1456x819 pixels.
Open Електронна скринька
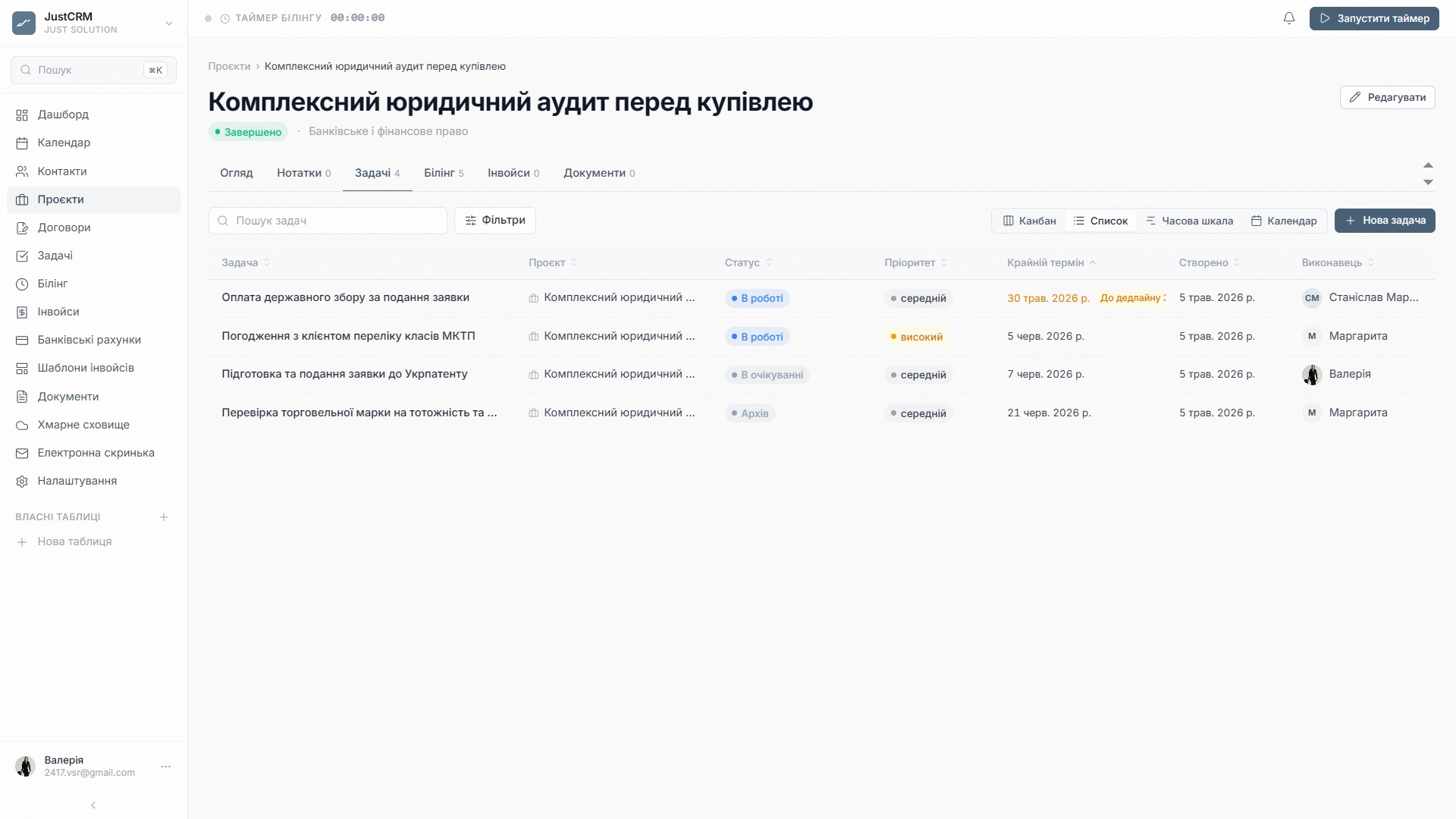pyautogui.click(x=93, y=453)
